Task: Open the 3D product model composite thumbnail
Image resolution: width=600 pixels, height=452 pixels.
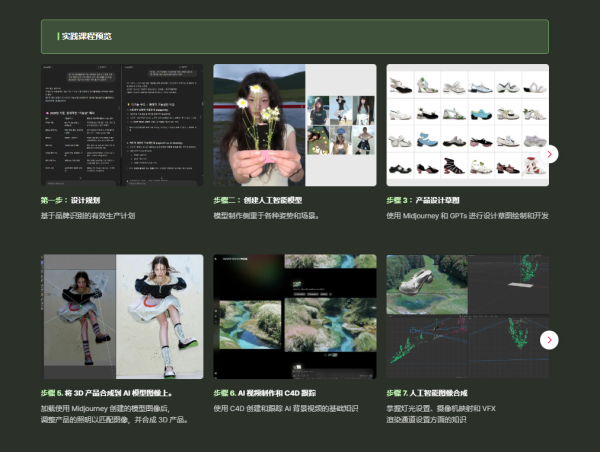Action: pyautogui.click(x=122, y=317)
